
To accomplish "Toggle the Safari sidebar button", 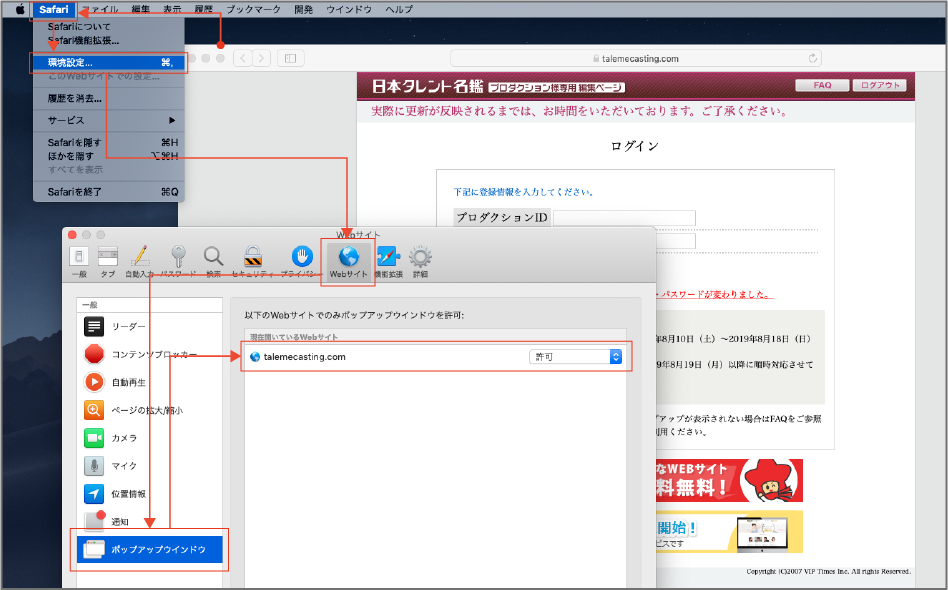I will 290,58.
